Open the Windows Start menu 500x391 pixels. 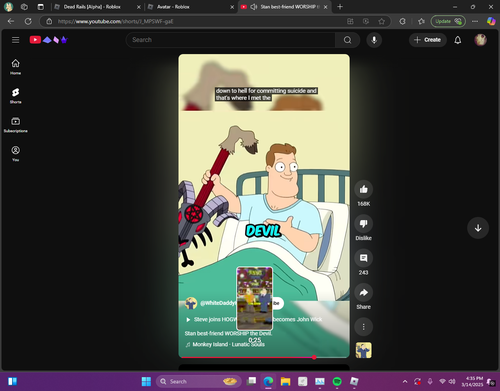[146, 381]
